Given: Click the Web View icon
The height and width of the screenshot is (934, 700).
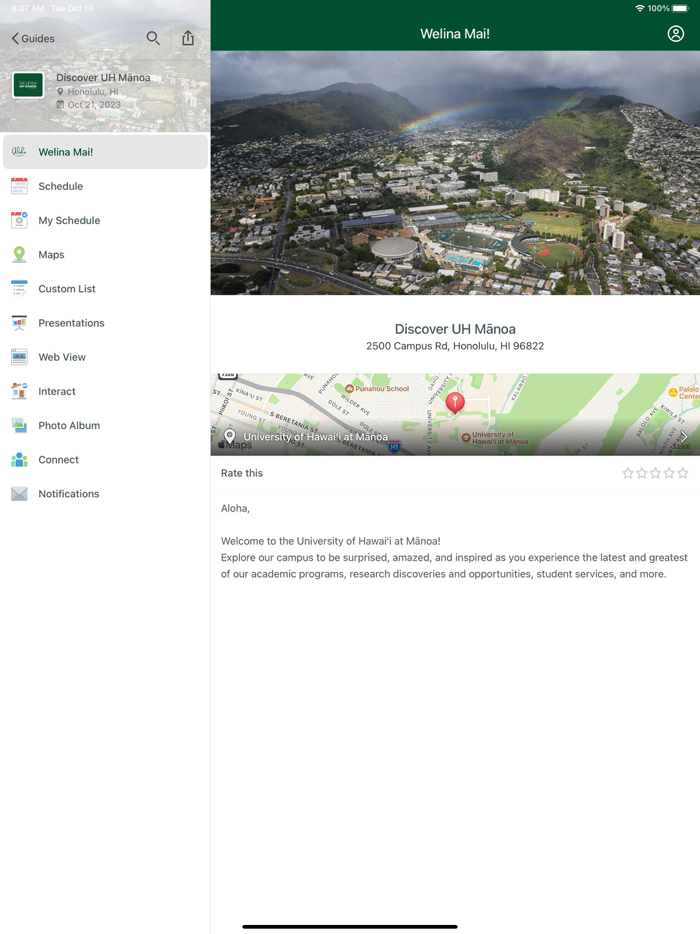Looking at the screenshot, I should pos(19,357).
